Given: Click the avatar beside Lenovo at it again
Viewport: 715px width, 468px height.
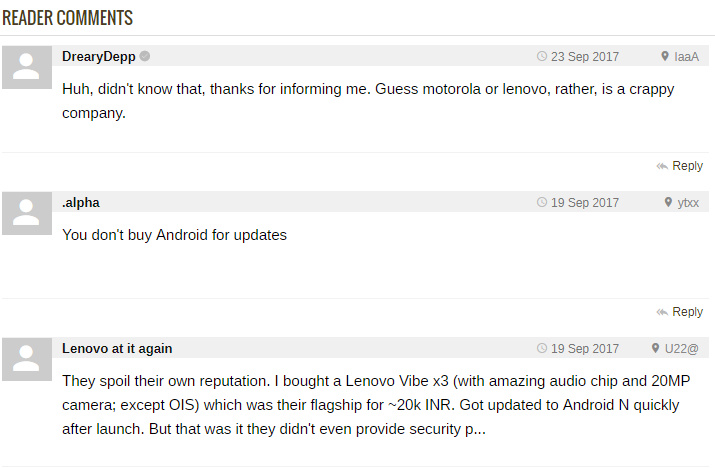Looking at the screenshot, I should pyautogui.click(x=27, y=360).
